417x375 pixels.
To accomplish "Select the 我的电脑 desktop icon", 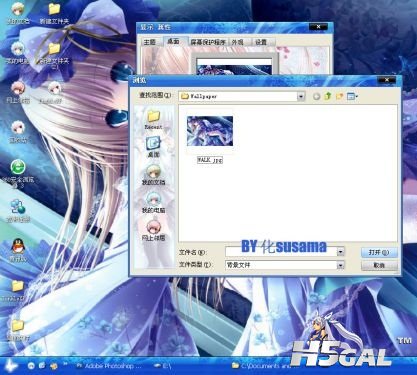I will [x=17, y=53].
